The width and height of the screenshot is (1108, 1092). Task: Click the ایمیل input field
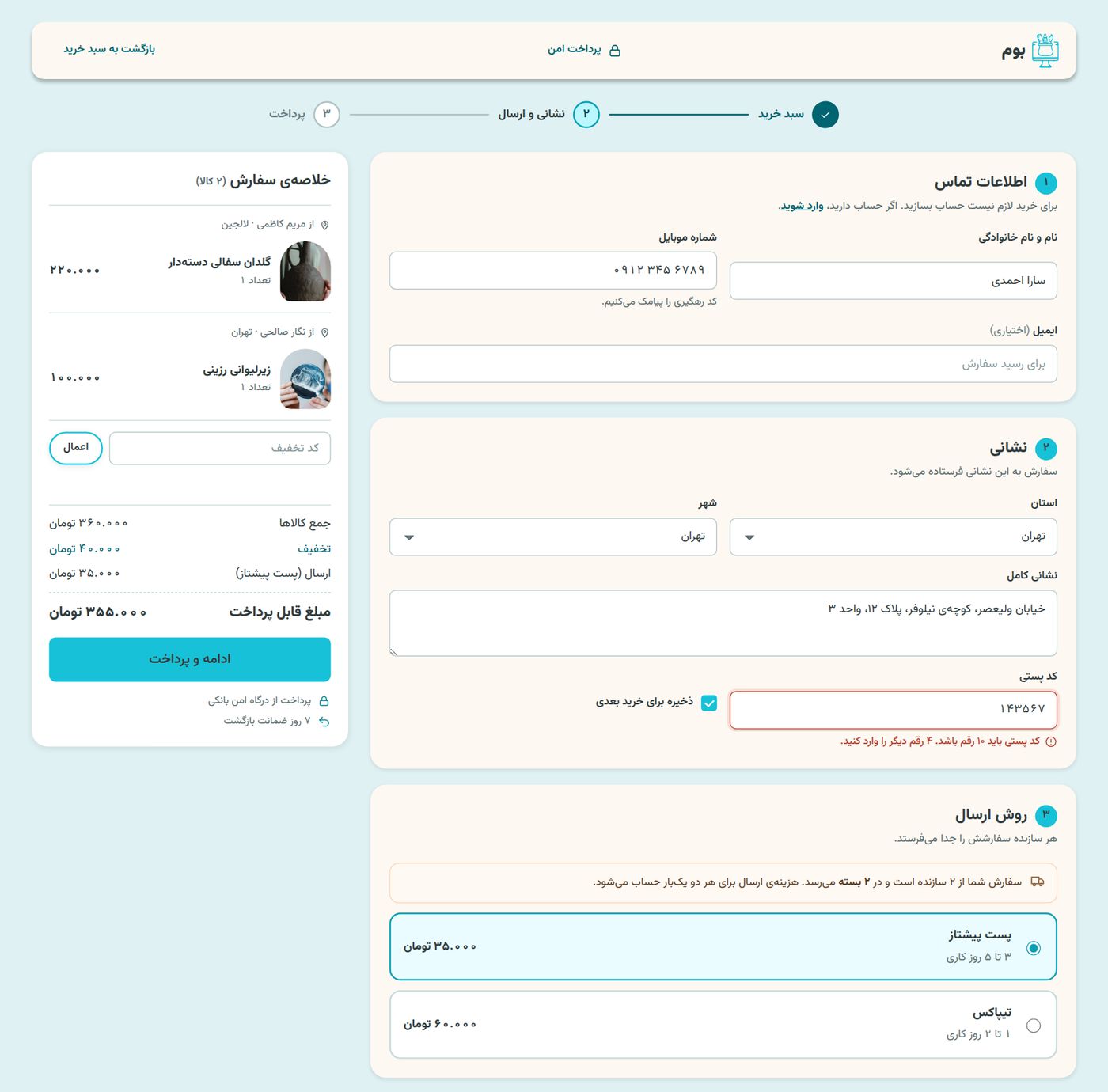[723, 364]
